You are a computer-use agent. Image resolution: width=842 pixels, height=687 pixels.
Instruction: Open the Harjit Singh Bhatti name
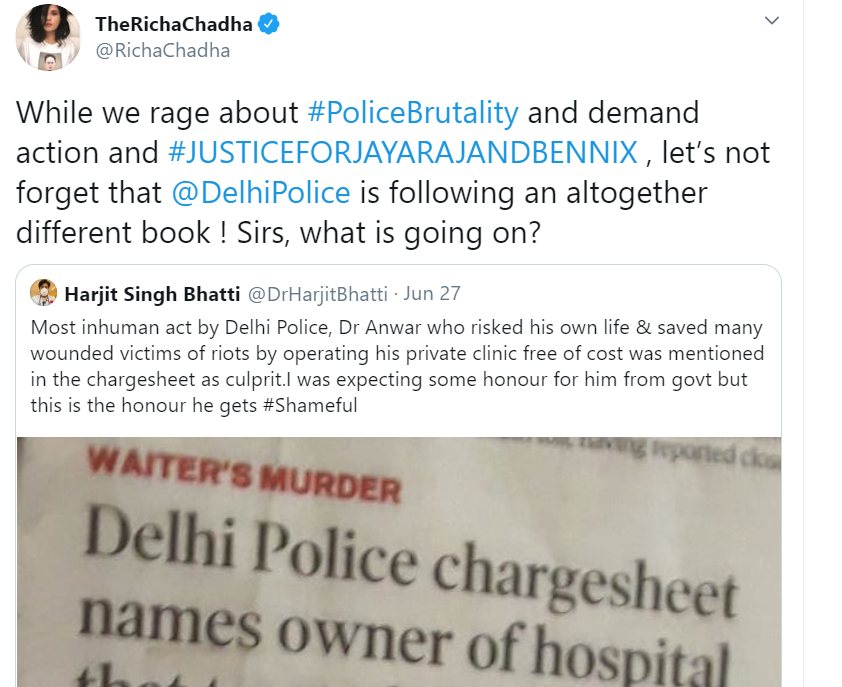pos(153,294)
